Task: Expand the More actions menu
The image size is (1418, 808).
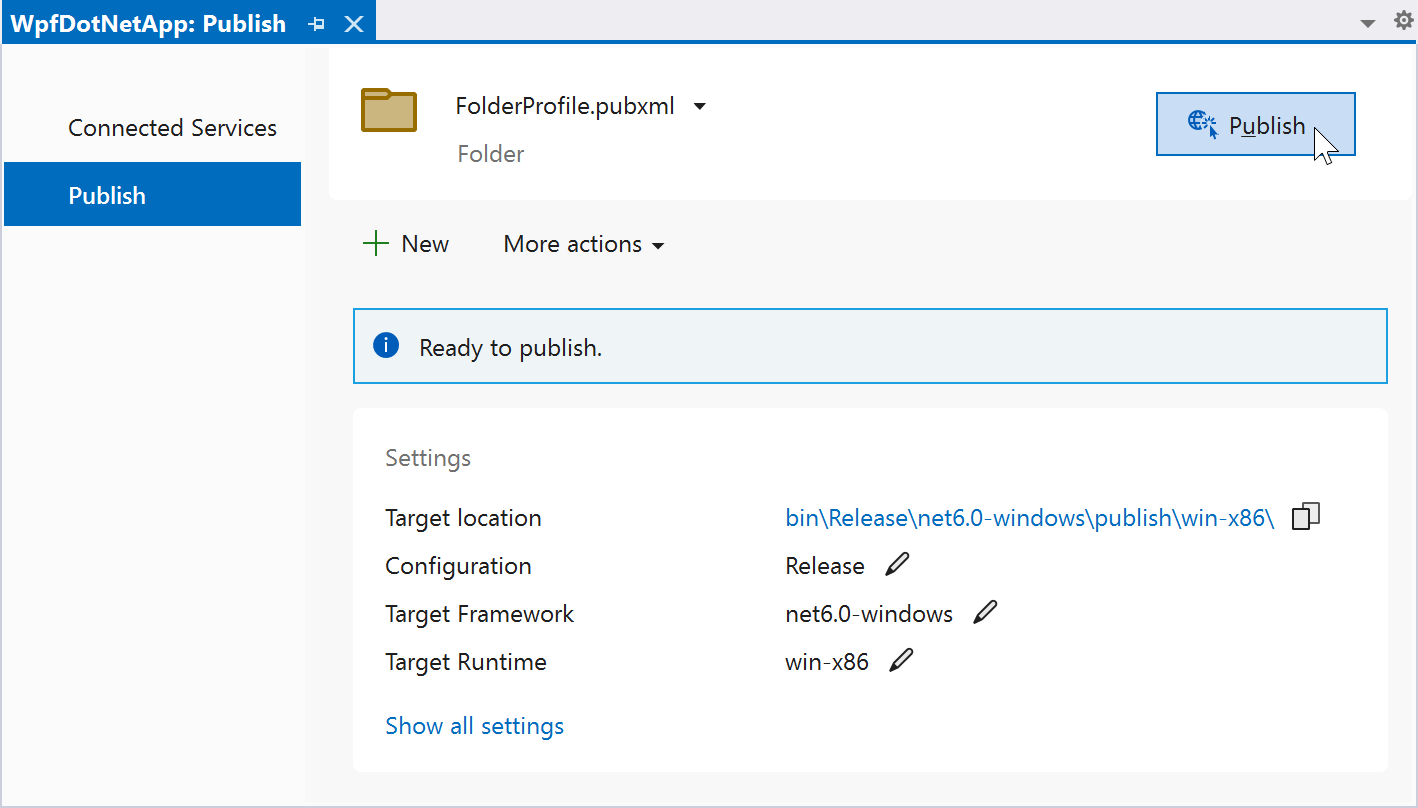Action: [x=584, y=244]
